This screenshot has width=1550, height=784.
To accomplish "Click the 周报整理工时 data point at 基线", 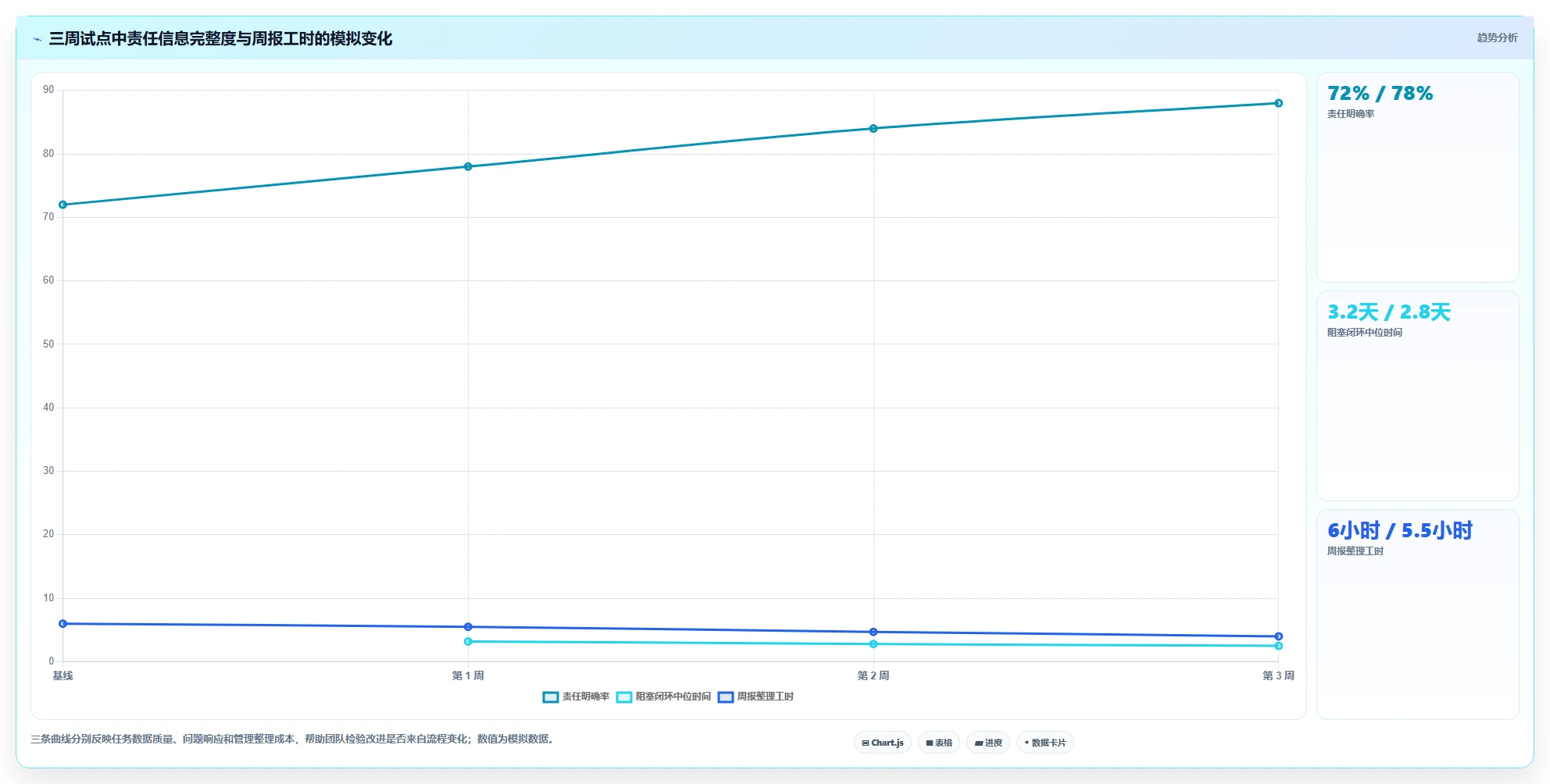I will coord(63,624).
